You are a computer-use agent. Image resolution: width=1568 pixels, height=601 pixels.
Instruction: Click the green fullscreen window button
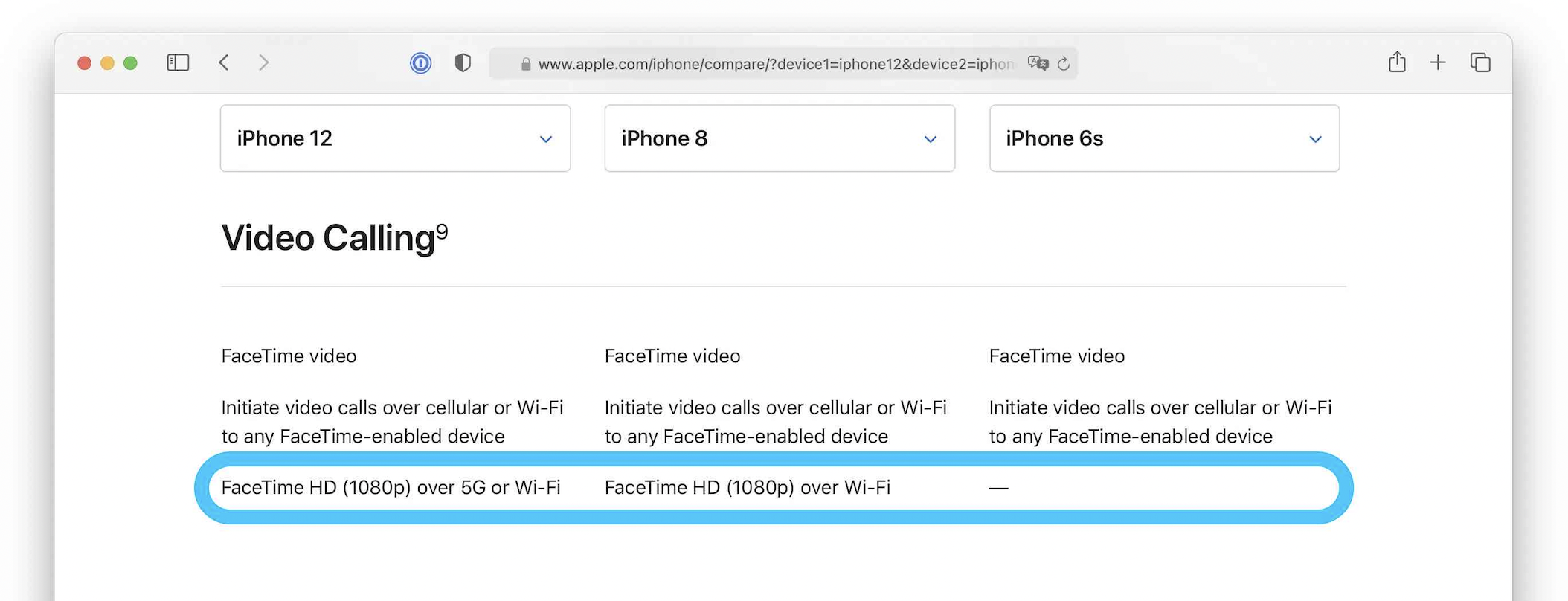(x=130, y=63)
